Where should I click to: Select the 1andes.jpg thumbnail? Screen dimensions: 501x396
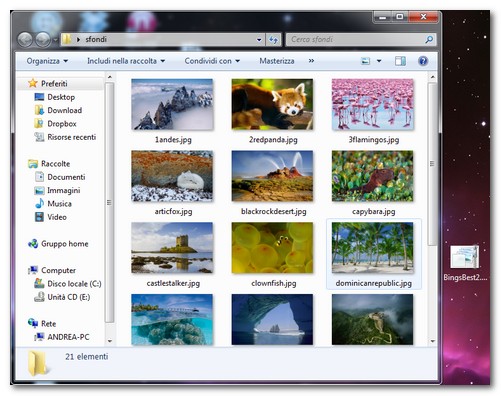172,104
